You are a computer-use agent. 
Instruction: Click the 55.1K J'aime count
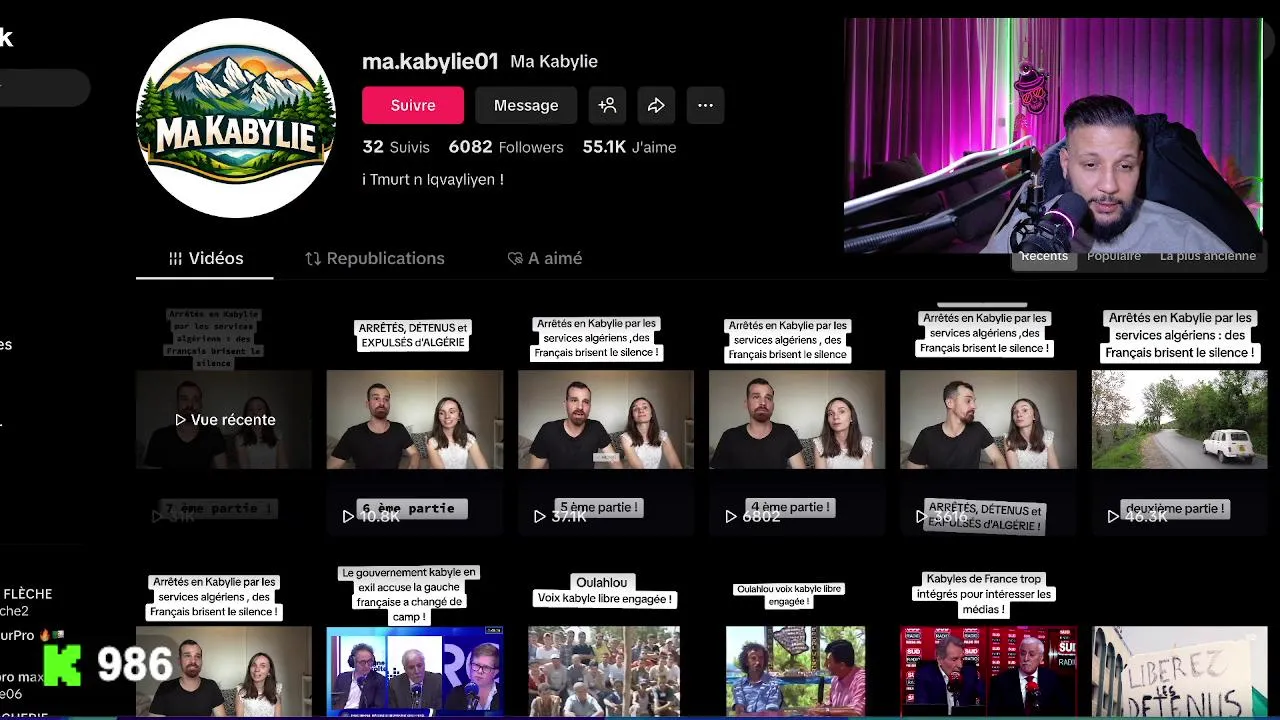(629, 147)
